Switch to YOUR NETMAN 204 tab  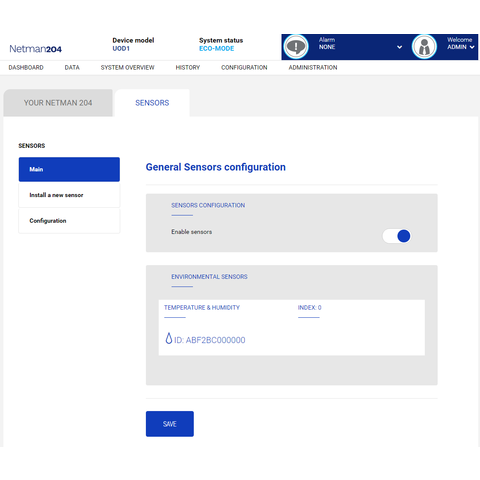pos(58,103)
